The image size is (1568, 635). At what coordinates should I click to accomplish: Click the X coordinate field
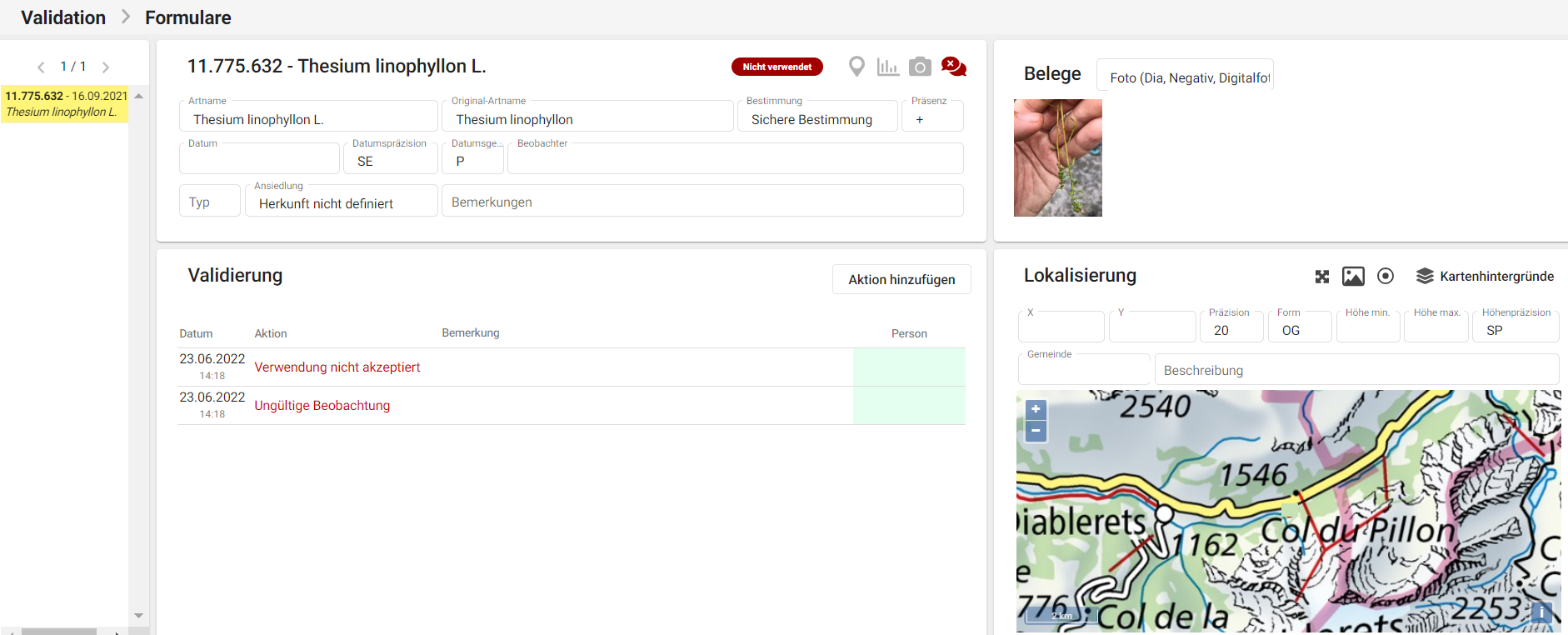point(1061,327)
